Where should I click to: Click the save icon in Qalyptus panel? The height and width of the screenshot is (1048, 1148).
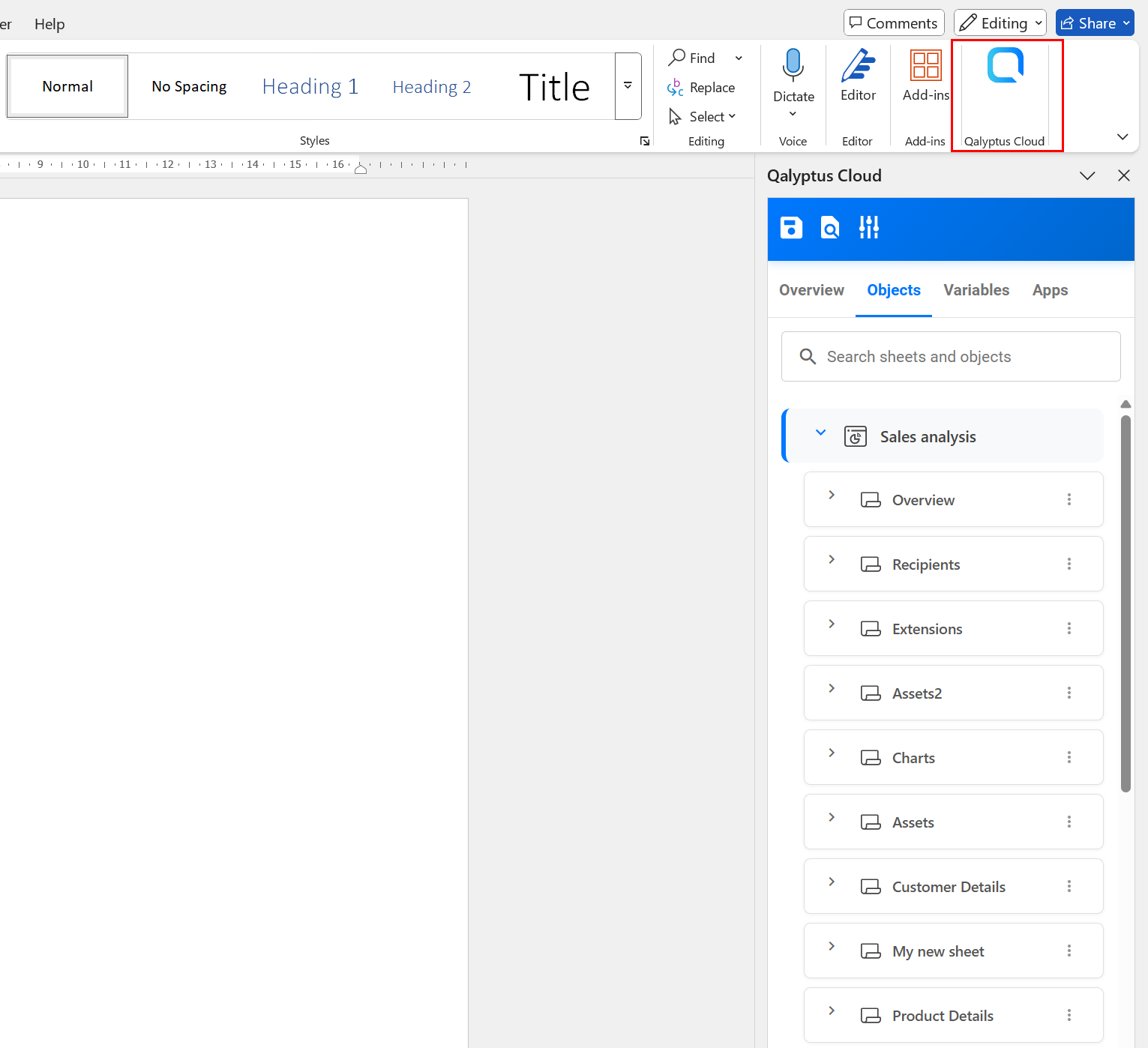coord(791,228)
